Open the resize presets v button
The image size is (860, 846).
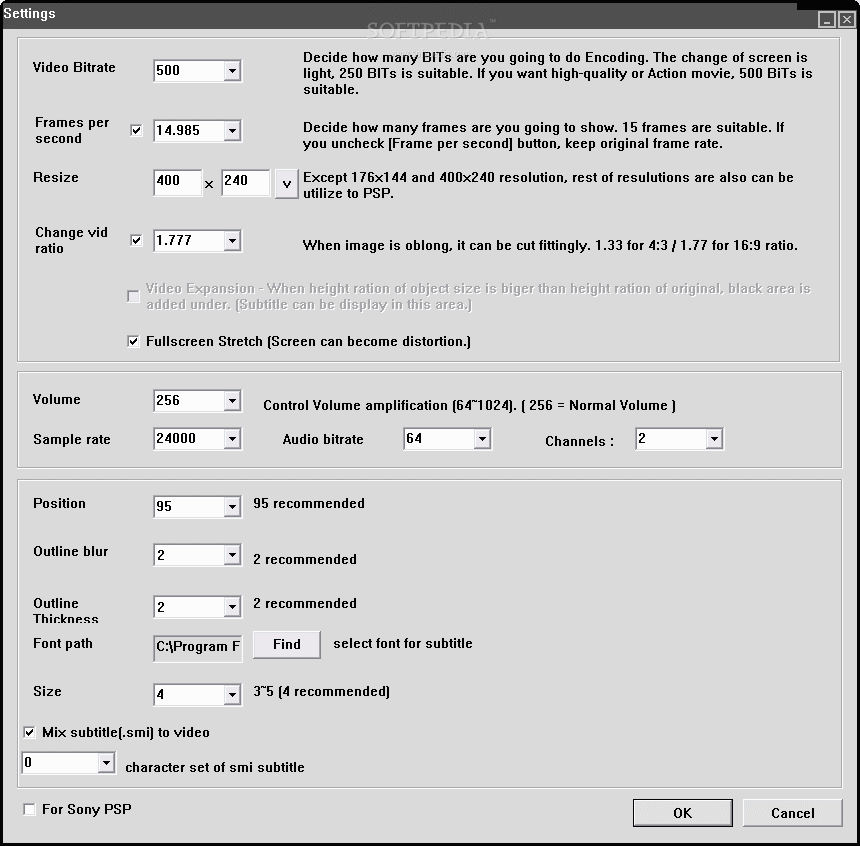pos(286,184)
